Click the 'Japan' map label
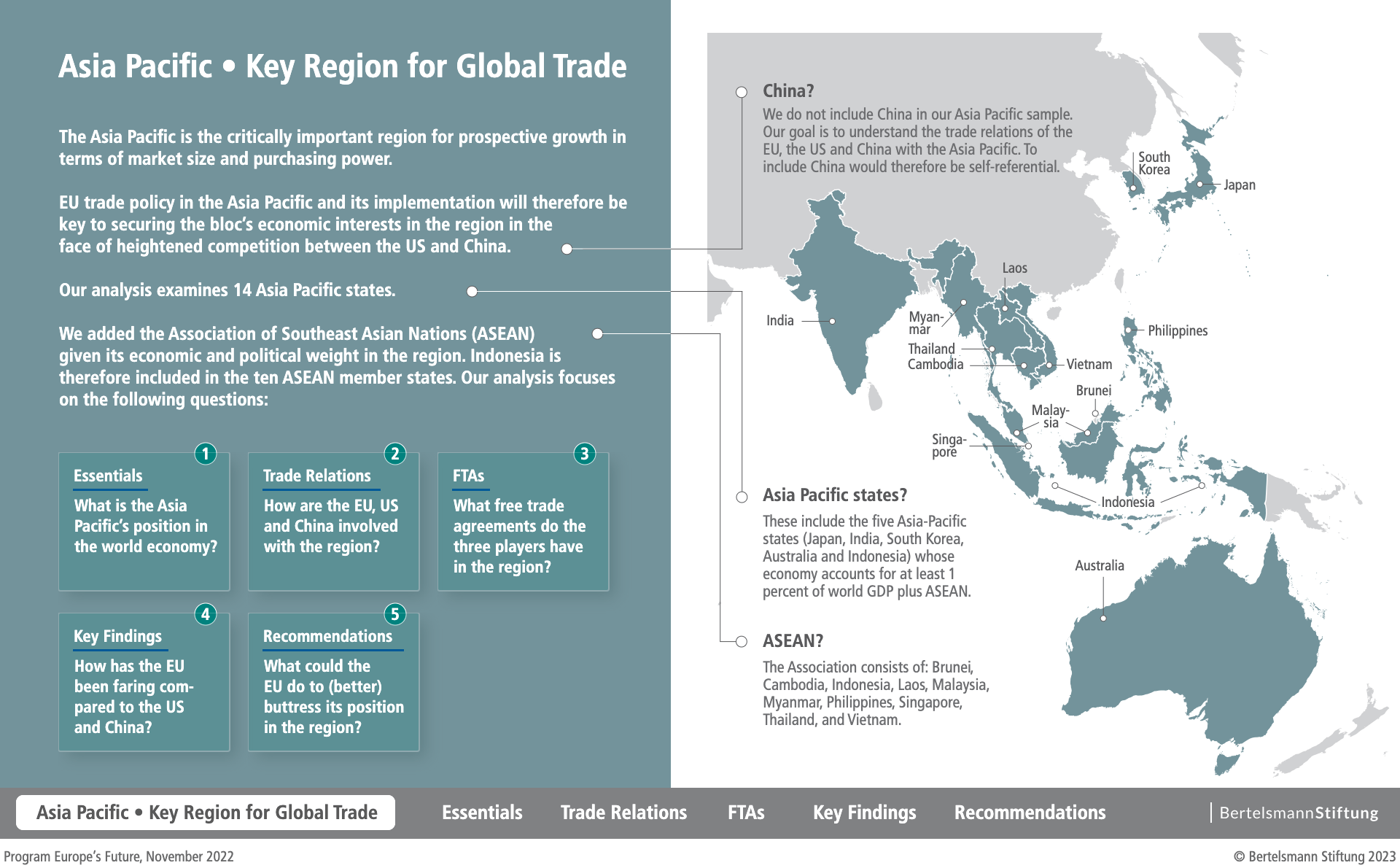The height and width of the screenshot is (868, 1400). [x=1240, y=185]
